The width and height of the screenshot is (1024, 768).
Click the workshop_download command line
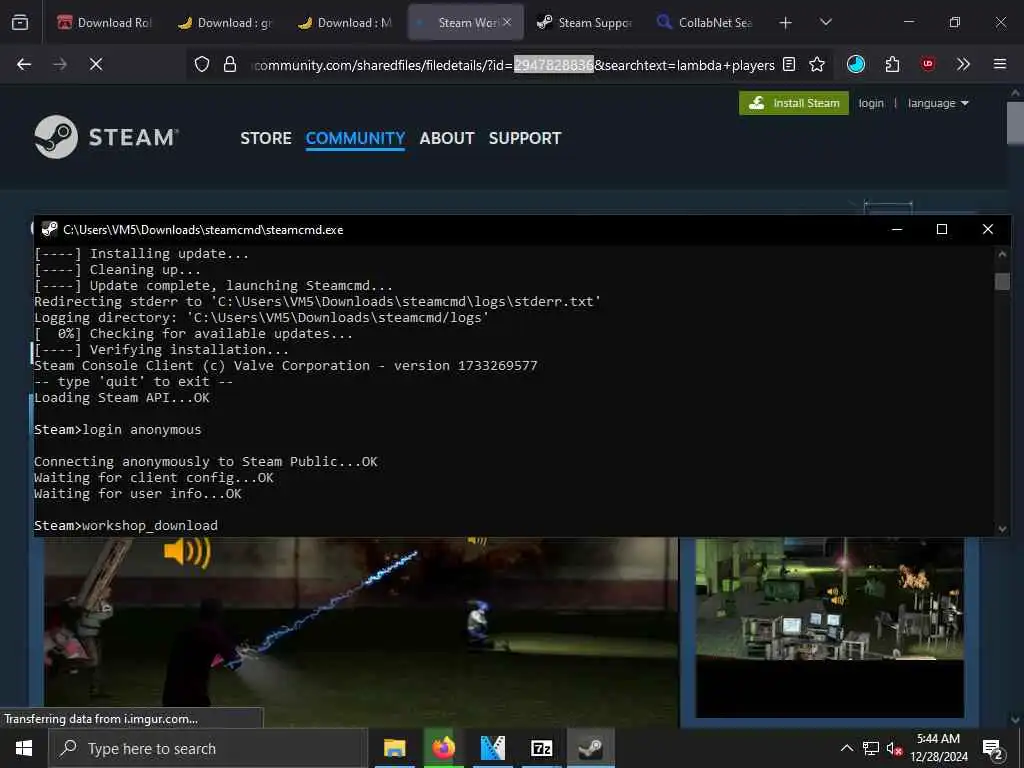coord(126,526)
